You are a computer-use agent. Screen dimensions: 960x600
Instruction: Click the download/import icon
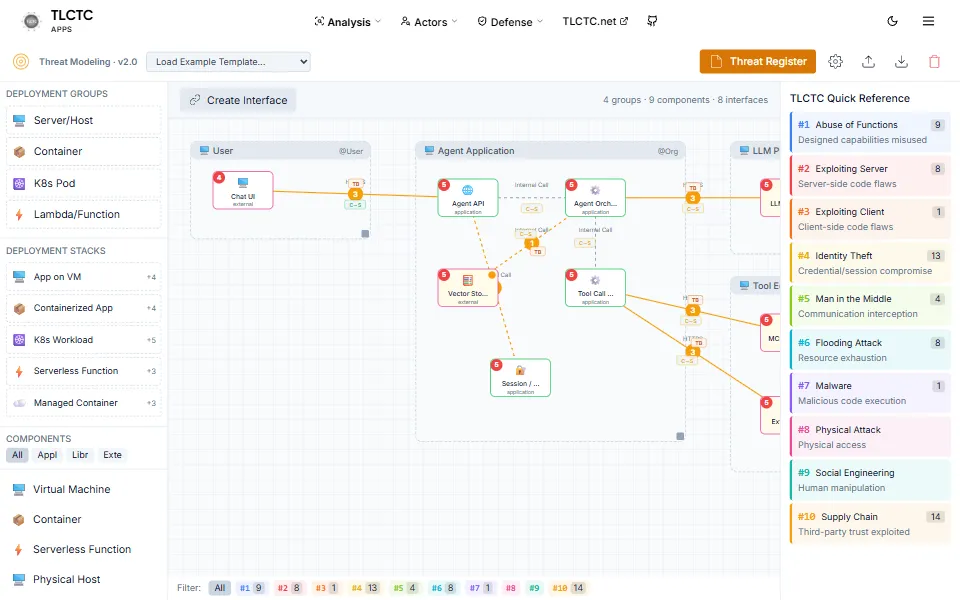(901, 61)
